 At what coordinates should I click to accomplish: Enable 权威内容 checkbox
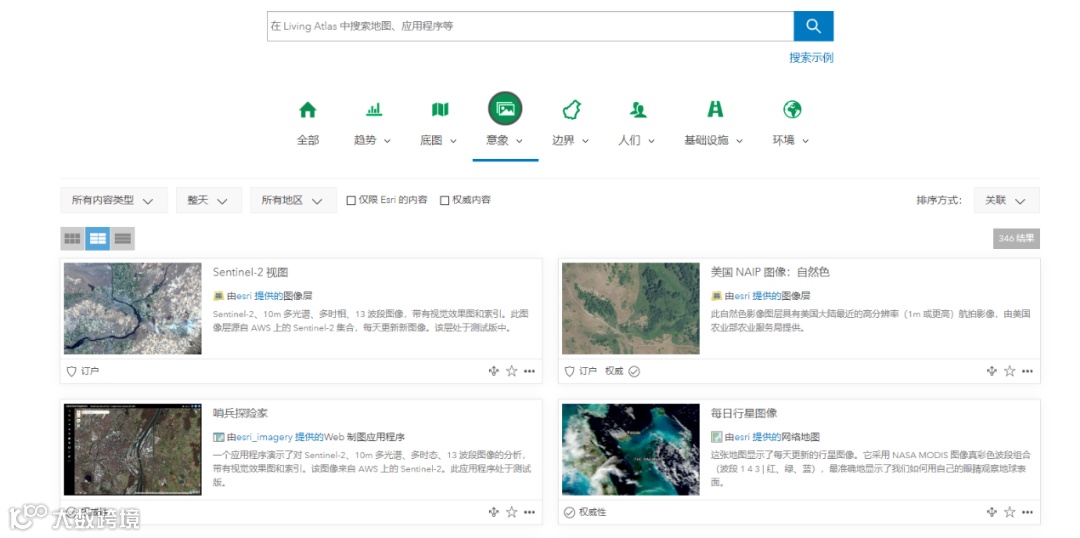coord(445,200)
